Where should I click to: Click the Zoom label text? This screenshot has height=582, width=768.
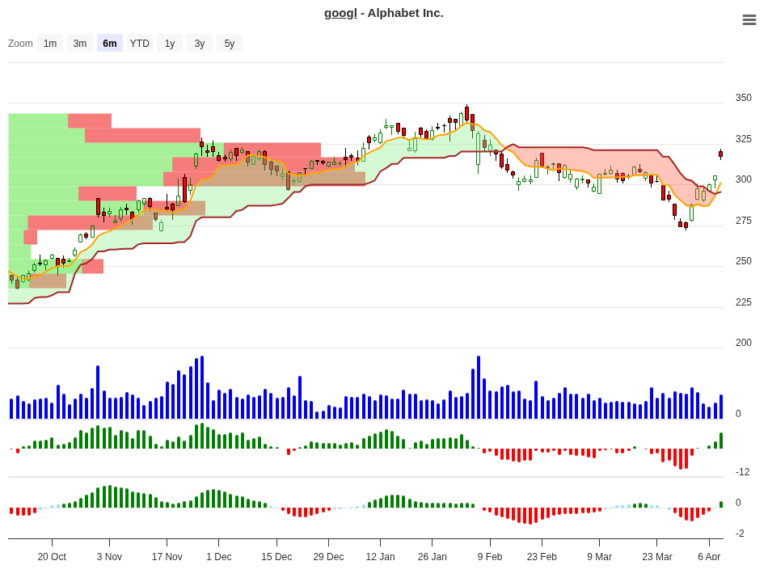click(x=20, y=43)
